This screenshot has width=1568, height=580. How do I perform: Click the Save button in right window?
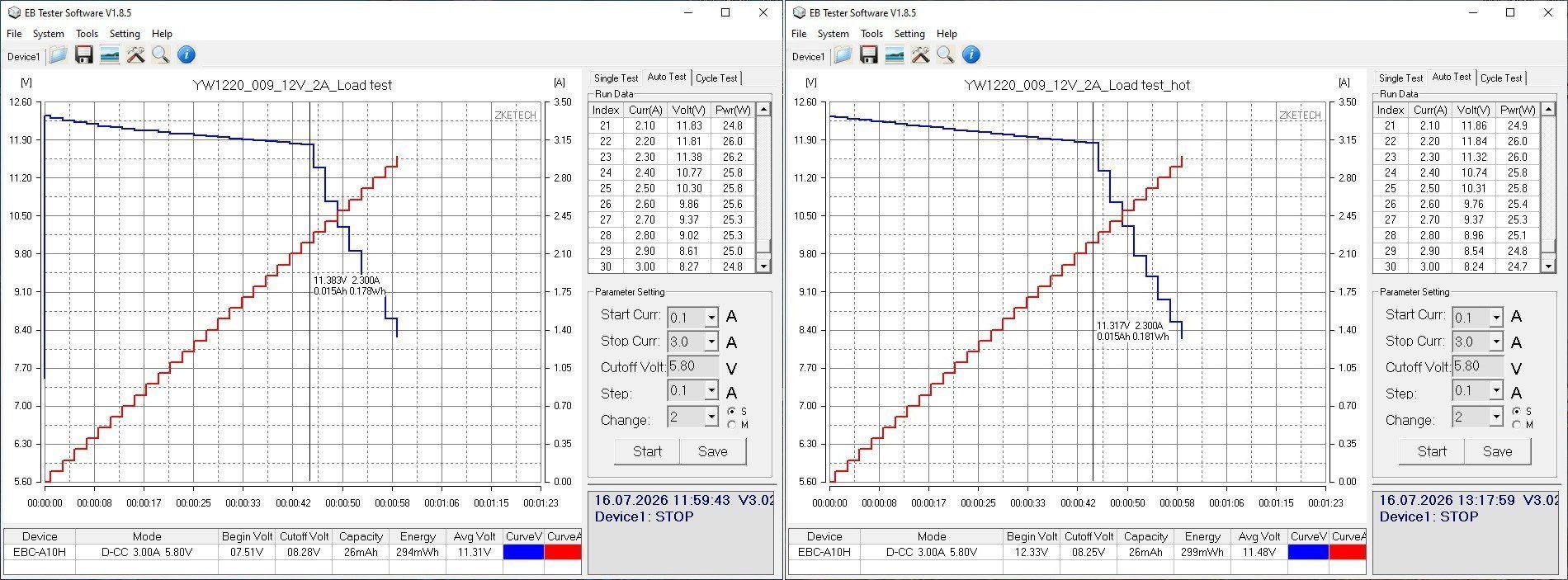[x=1497, y=451]
